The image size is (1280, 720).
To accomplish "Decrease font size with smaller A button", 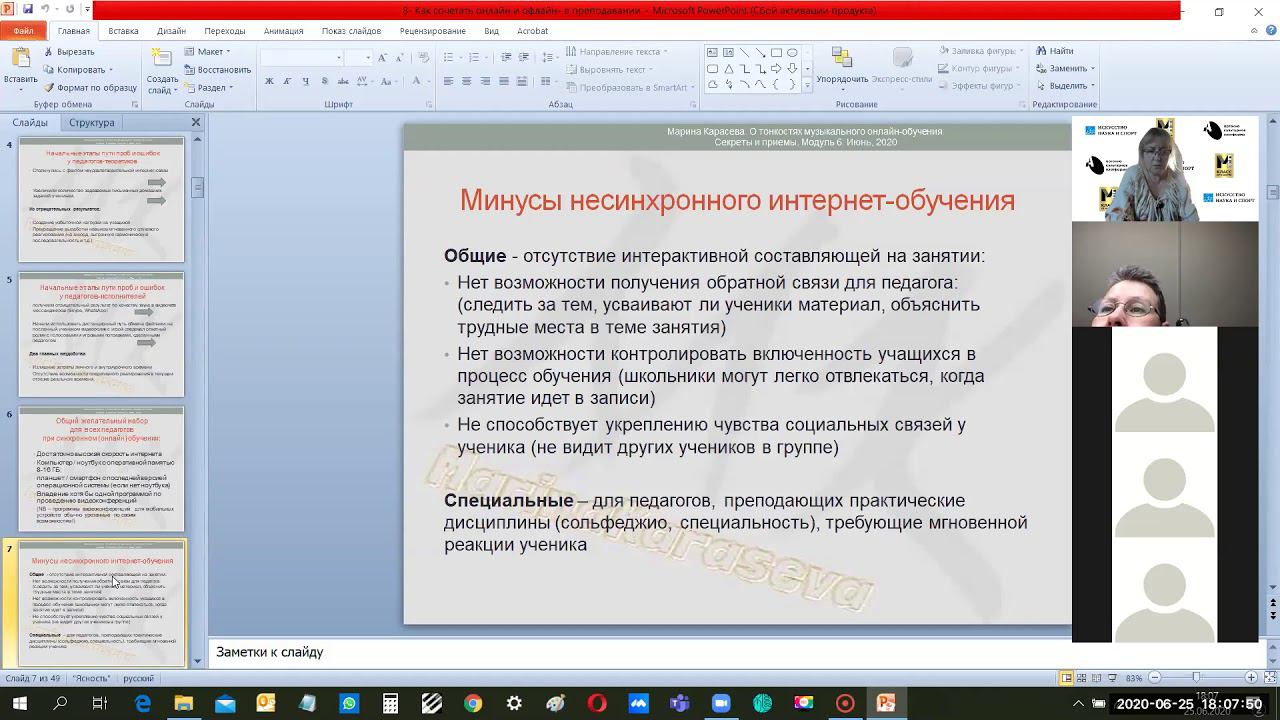I will pos(398,57).
